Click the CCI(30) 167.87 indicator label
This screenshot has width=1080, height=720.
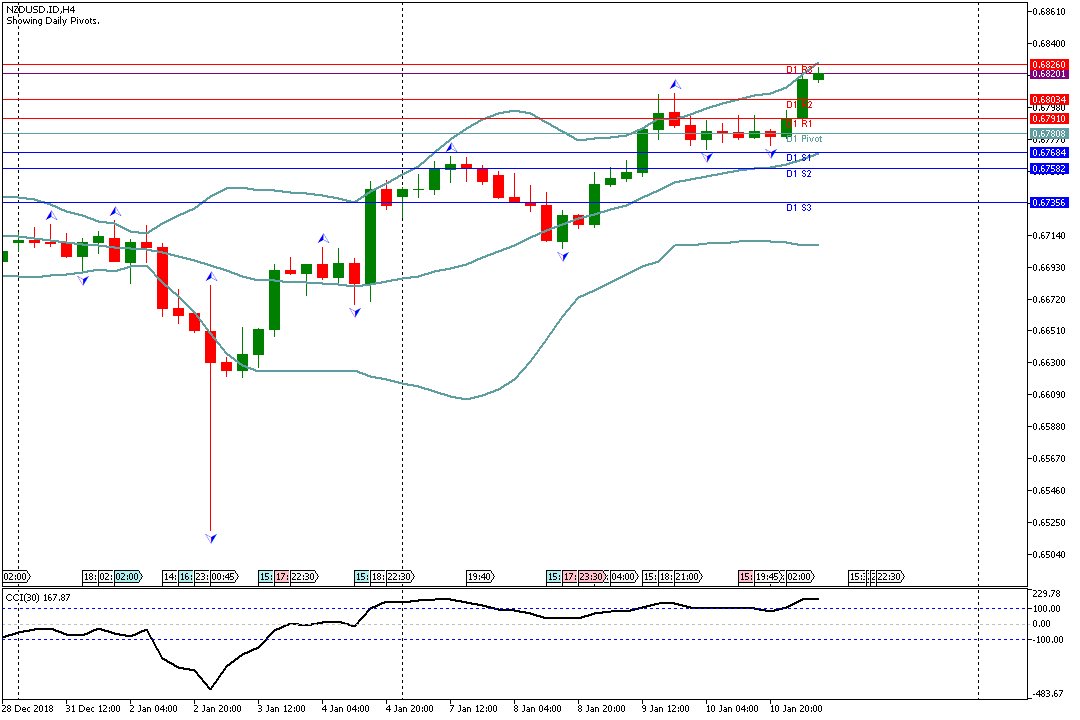pyautogui.click(x=38, y=597)
